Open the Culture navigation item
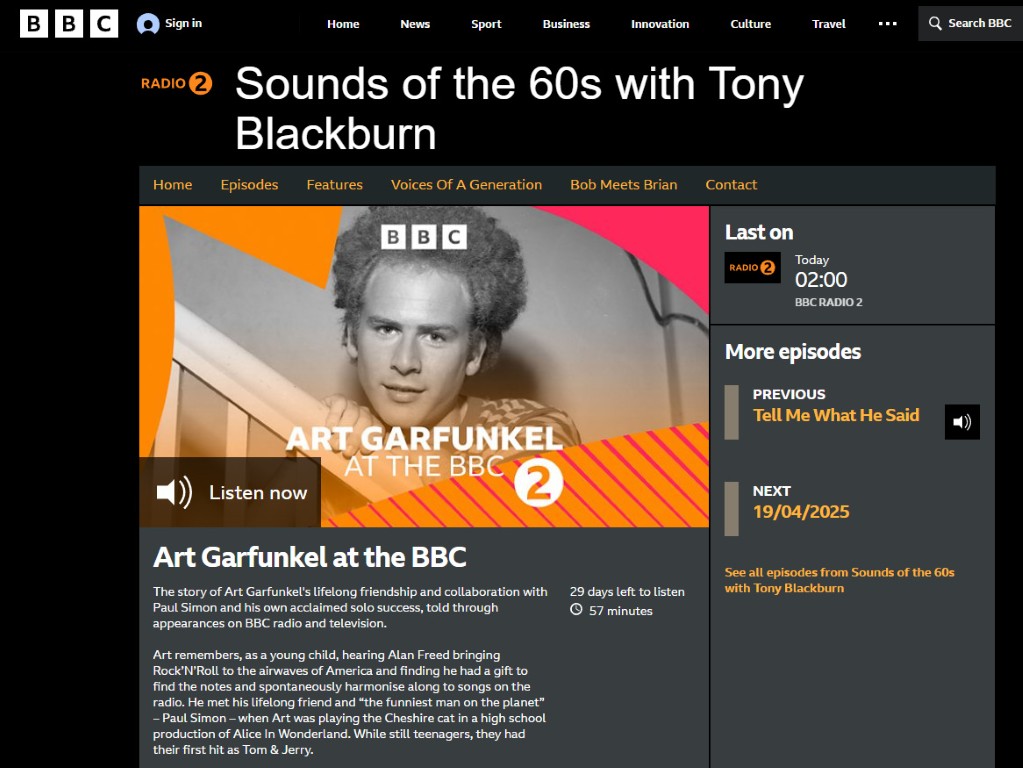1023x768 pixels. [750, 24]
